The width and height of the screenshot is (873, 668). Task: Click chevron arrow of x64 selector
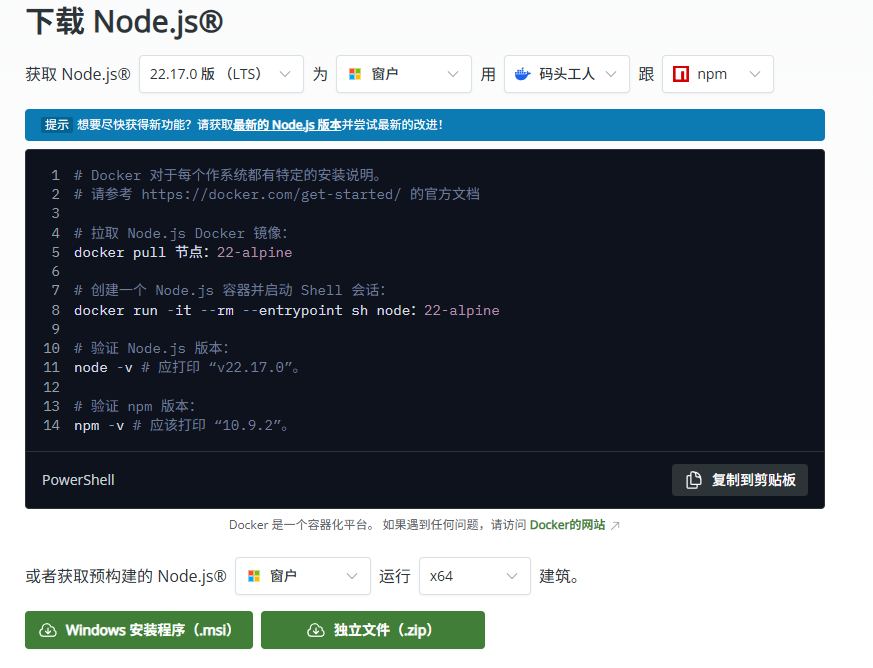point(512,576)
